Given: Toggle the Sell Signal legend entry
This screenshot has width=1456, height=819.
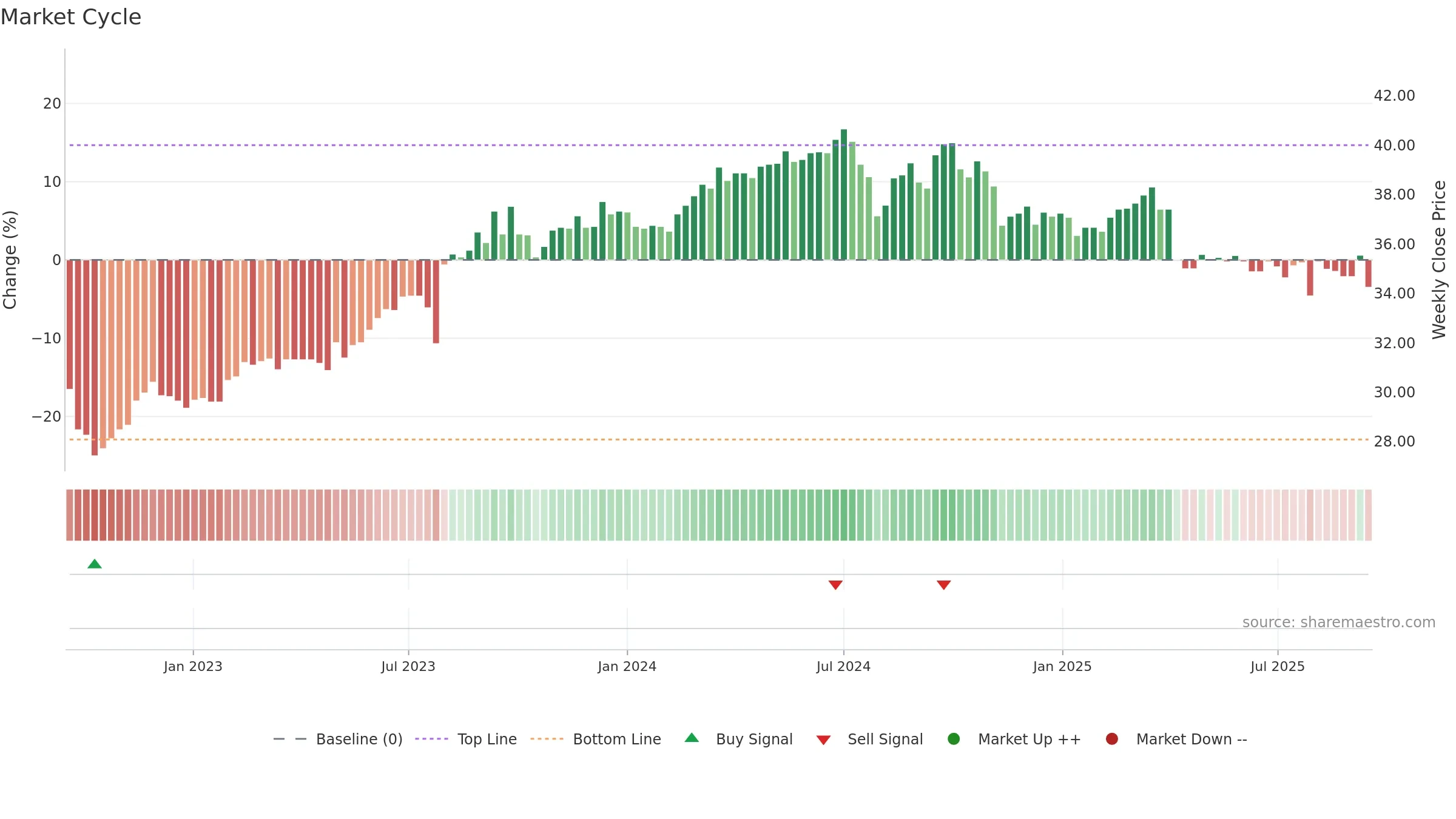Looking at the screenshot, I should (869, 739).
